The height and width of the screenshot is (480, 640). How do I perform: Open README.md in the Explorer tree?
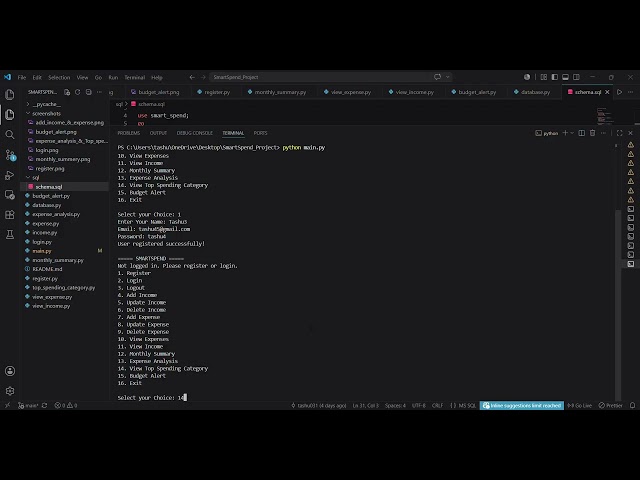pyautogui.click(x=47, y=269)
